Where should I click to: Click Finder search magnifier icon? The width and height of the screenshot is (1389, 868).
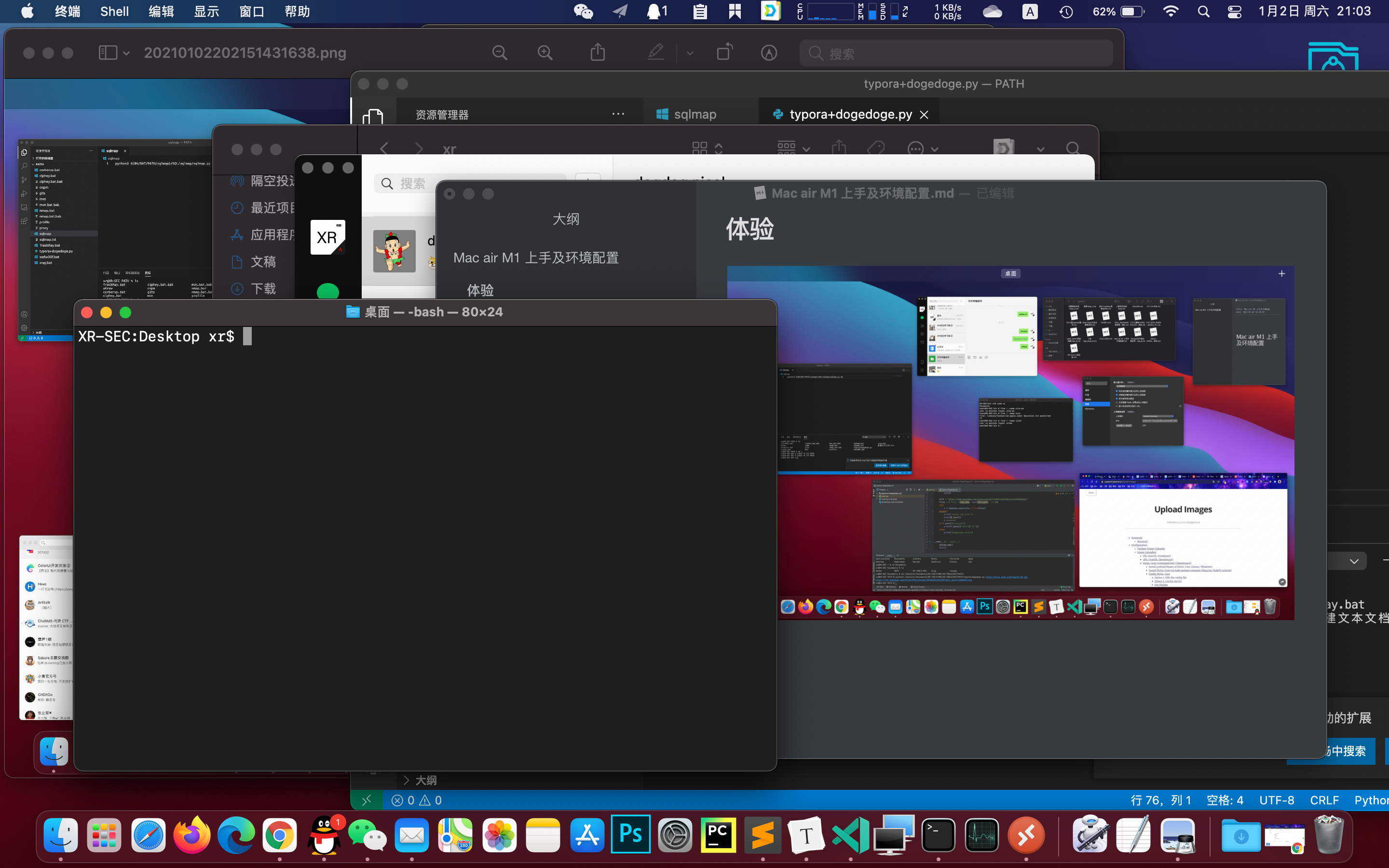click(x=1073, y=149)
